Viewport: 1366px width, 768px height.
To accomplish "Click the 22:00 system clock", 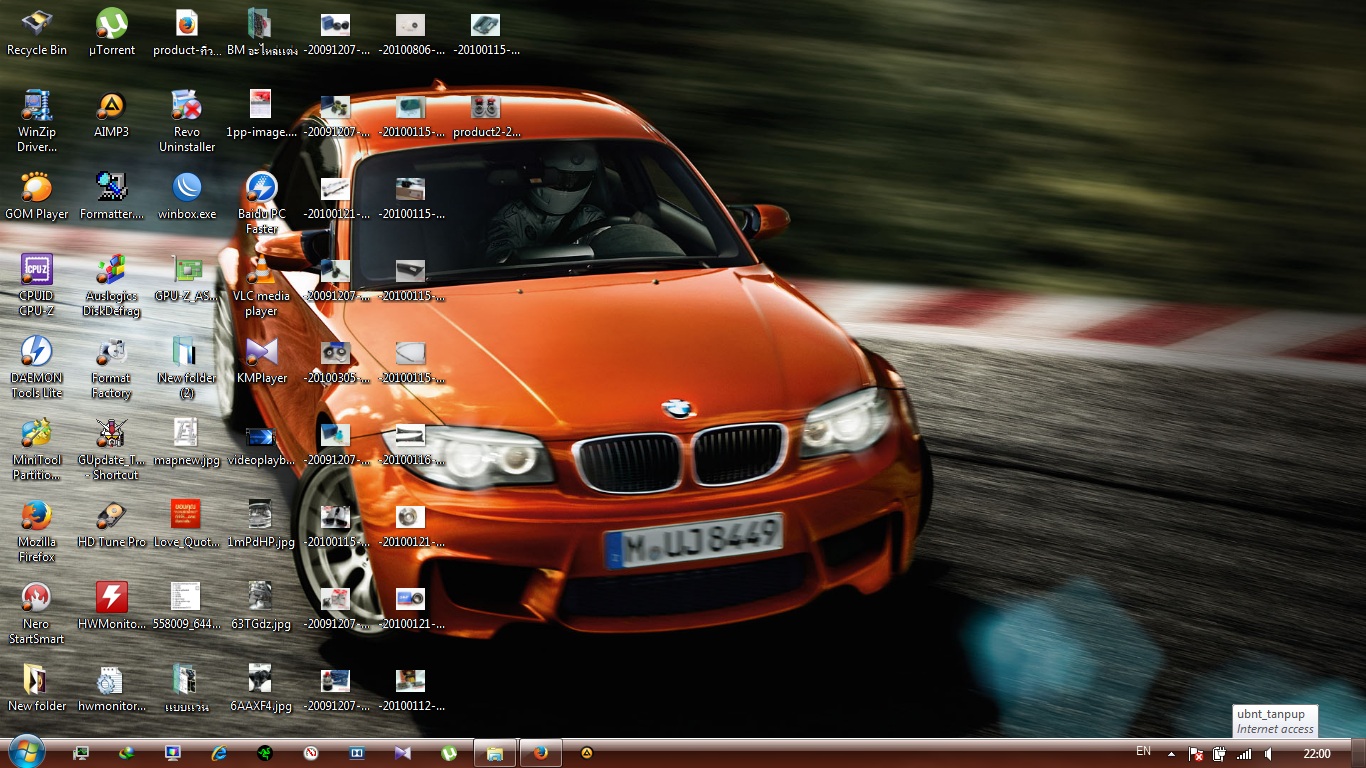I will 1316,753.
